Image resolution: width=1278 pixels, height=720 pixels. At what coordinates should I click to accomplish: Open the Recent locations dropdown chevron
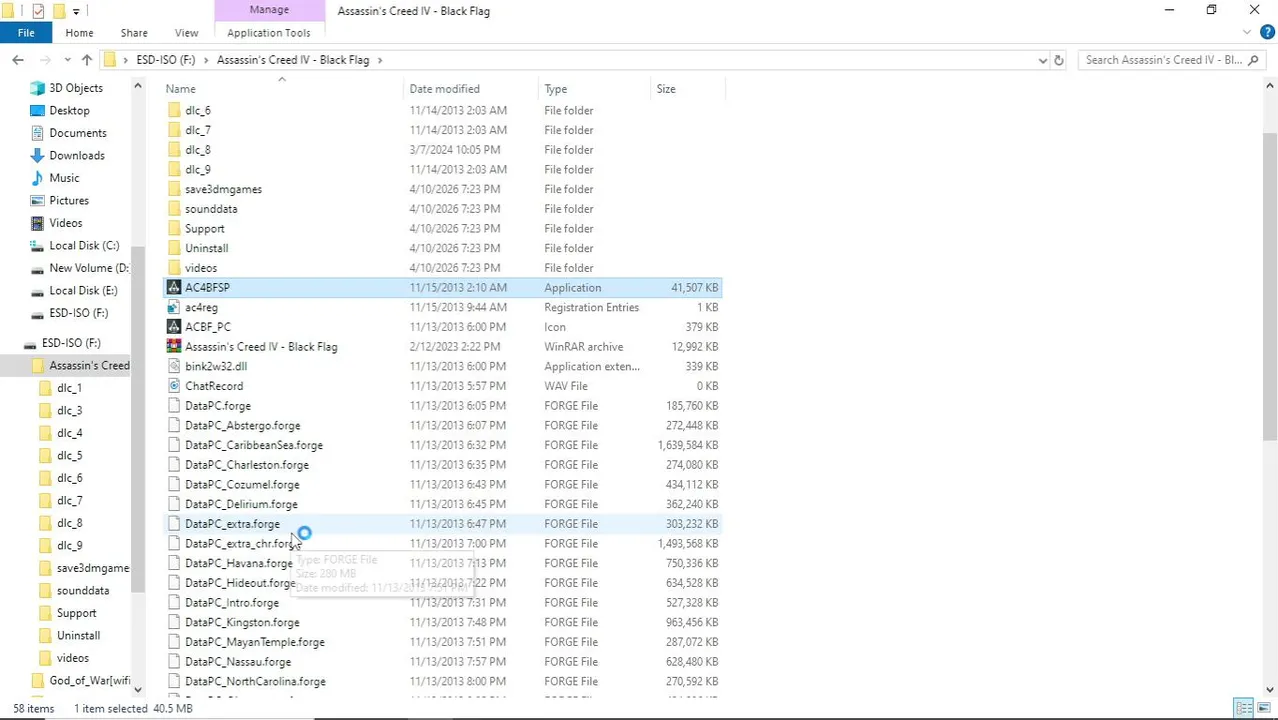[67, 60]
